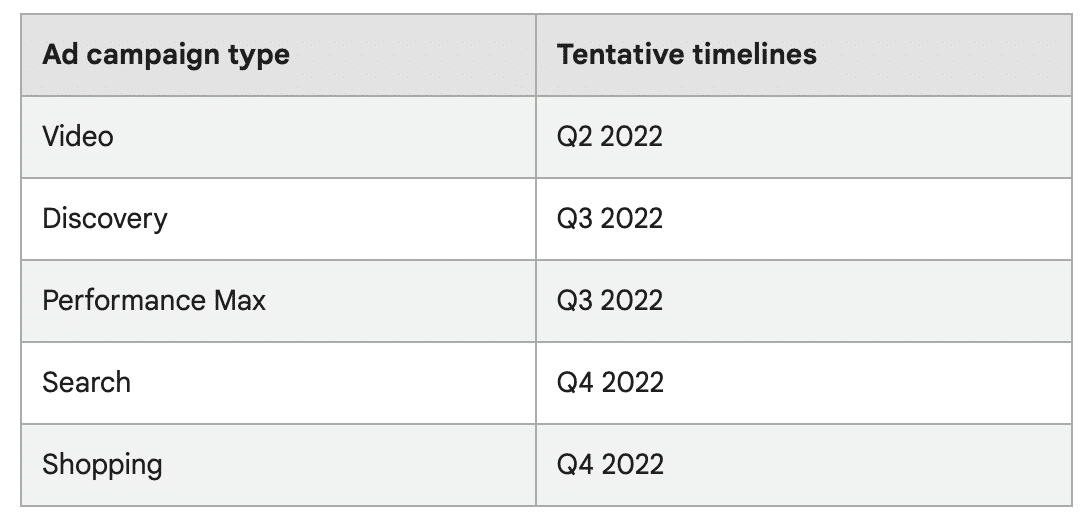This screenshot has height=518, width=1088.
Task: Click the word "Tentative" in the header
Action: point(619,55)
